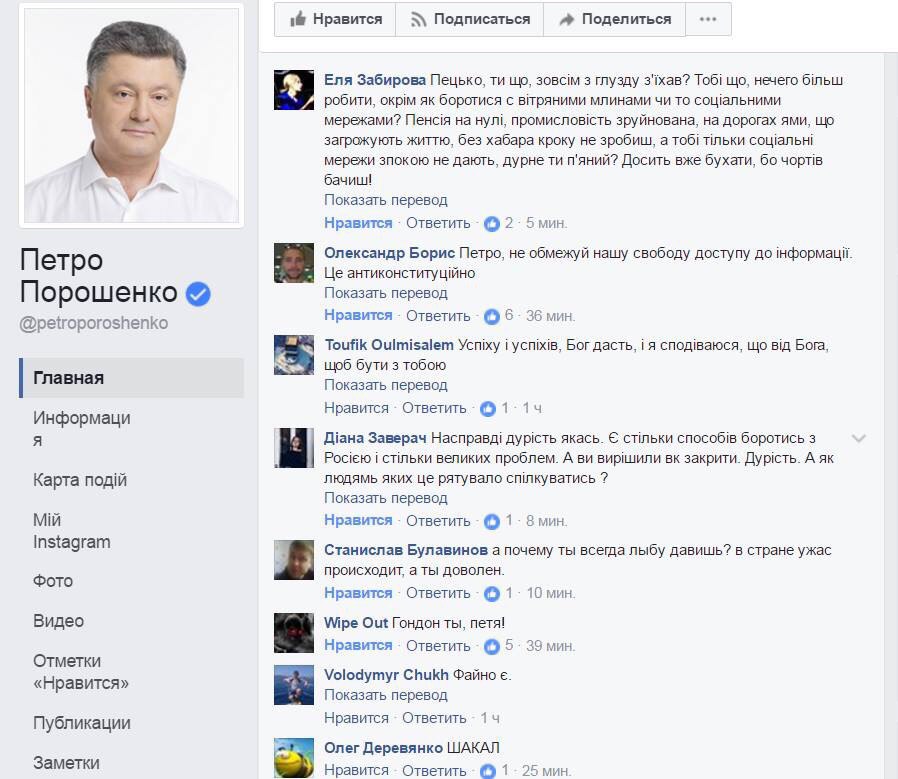Toggle like on Олег Деревянко's ШАКАЛ comment
Screen dimensions: 898x779
click(x=356, y=771)
